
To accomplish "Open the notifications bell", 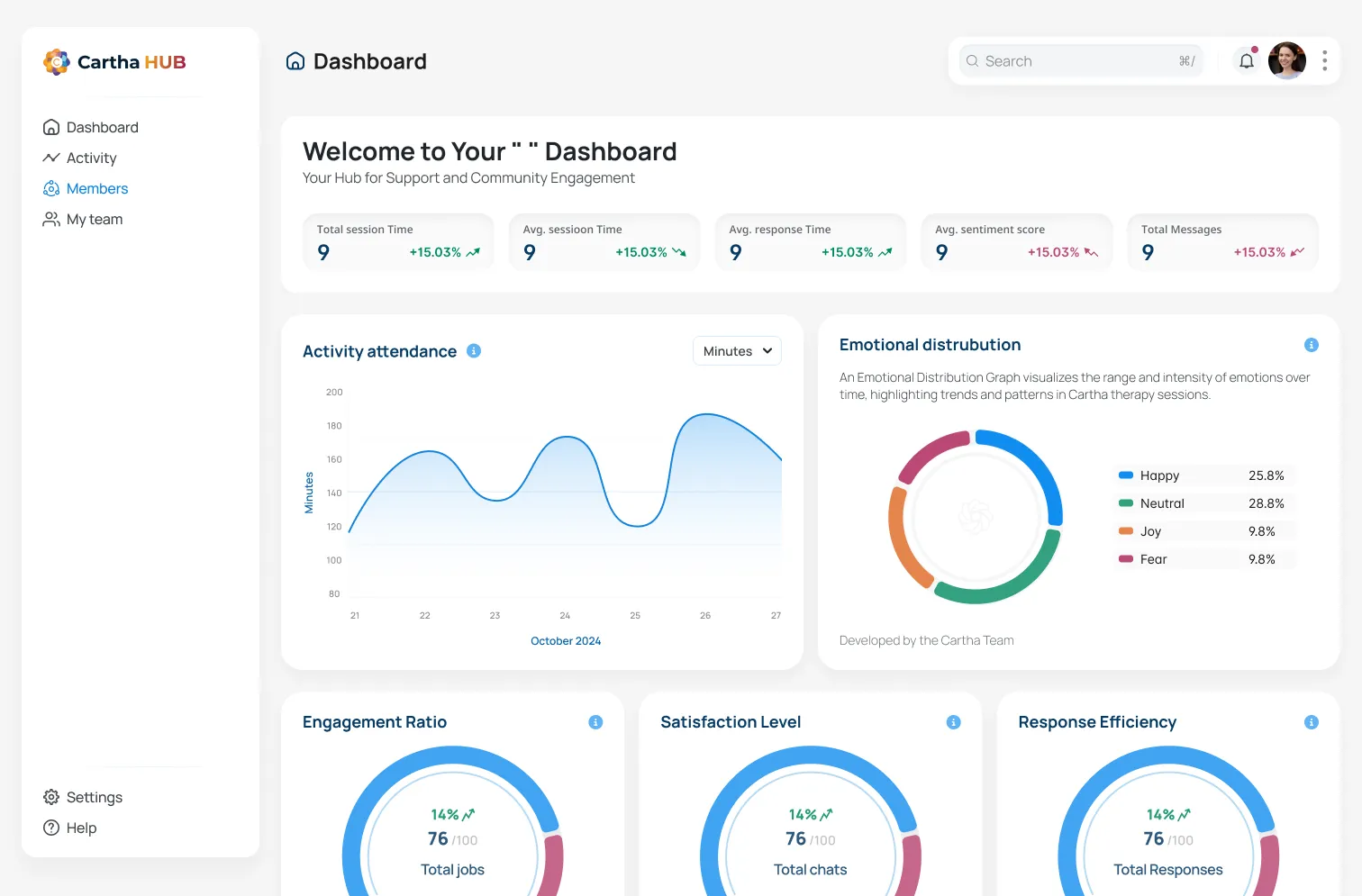I will pos(1247,61).
